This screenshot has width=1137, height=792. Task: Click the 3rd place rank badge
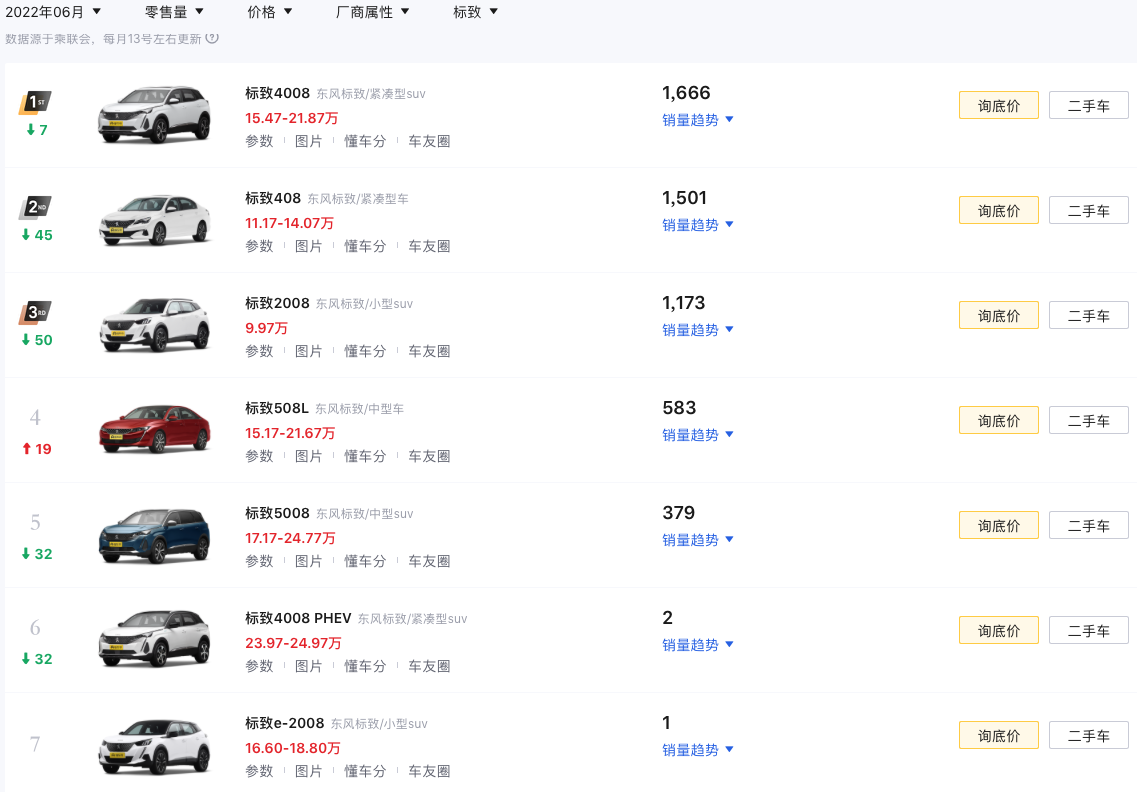[x=35, y=313]
